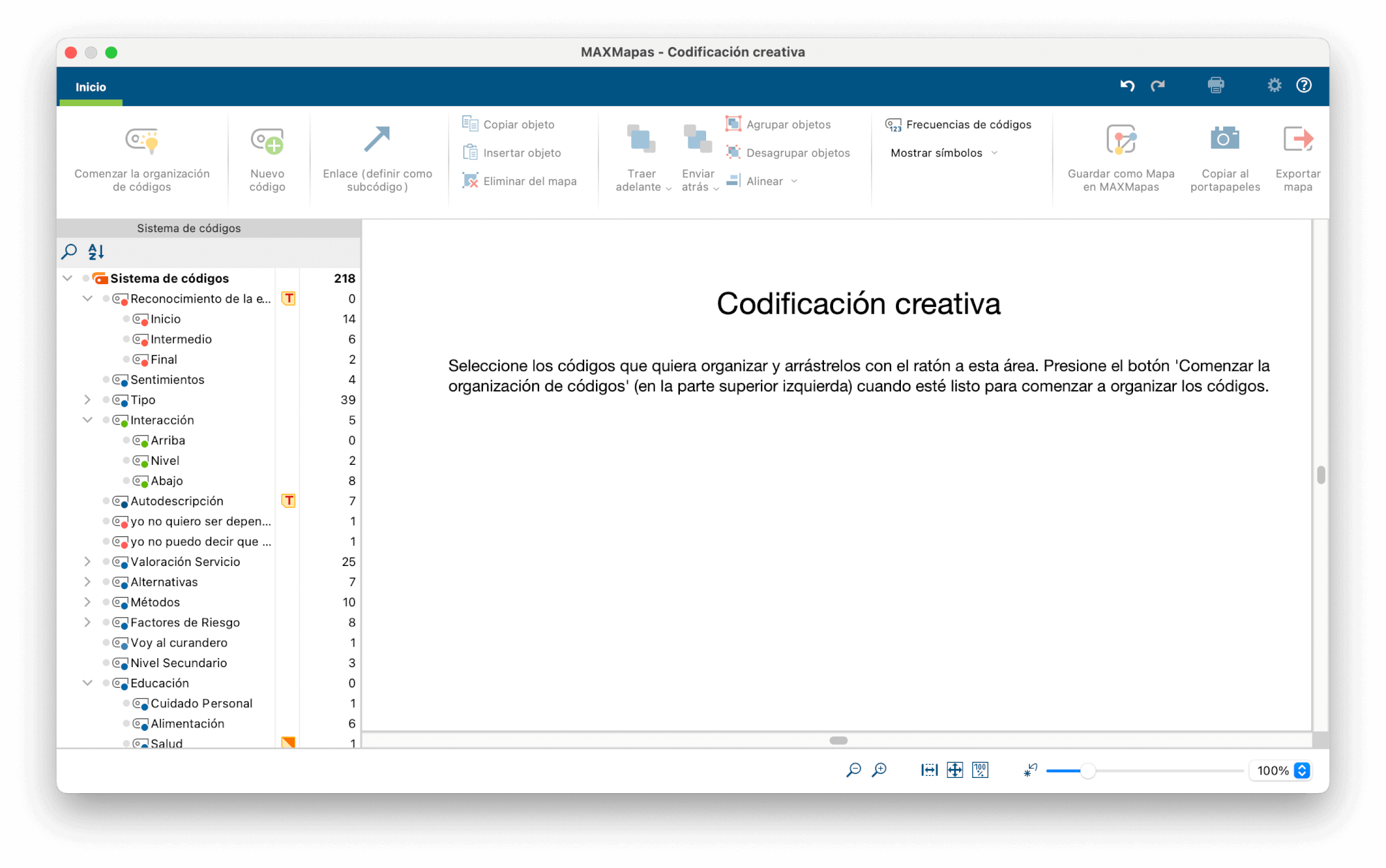Redo the last action
The image size is (1386, 868).
1158,85
